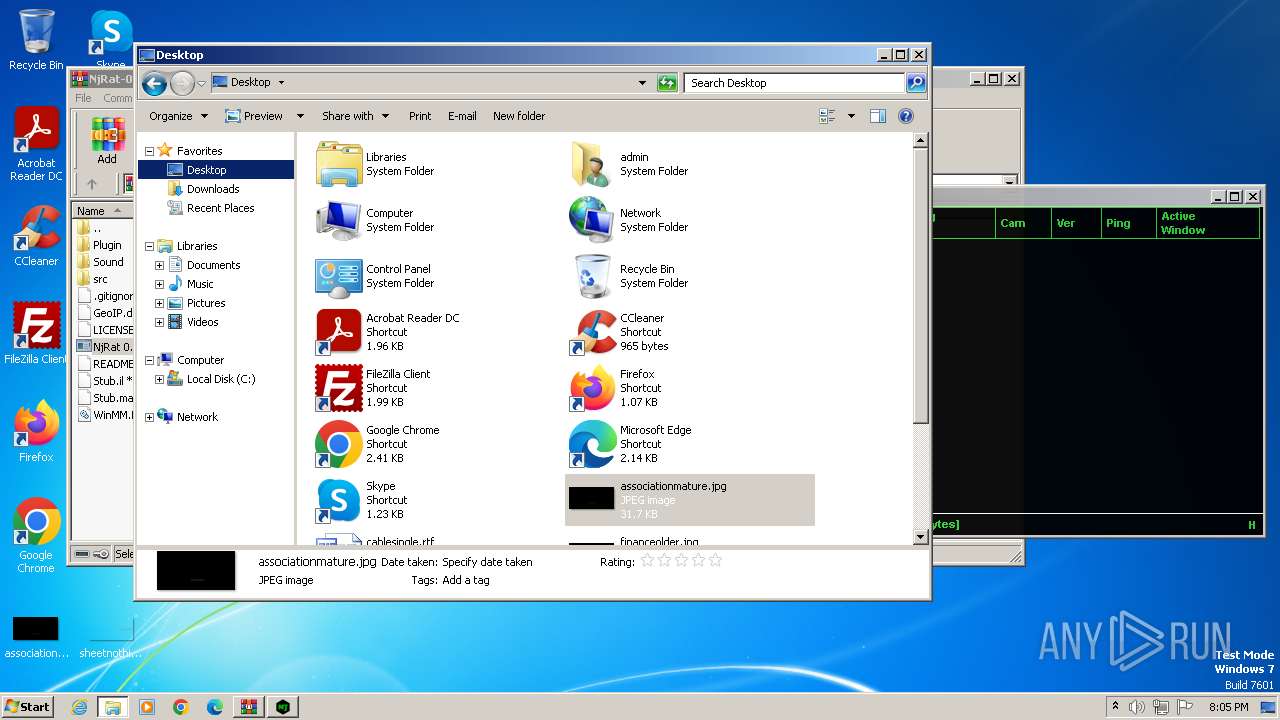Screen dimensions: 1280x720
Task: Click the change view icon
Action: [827, 116]
